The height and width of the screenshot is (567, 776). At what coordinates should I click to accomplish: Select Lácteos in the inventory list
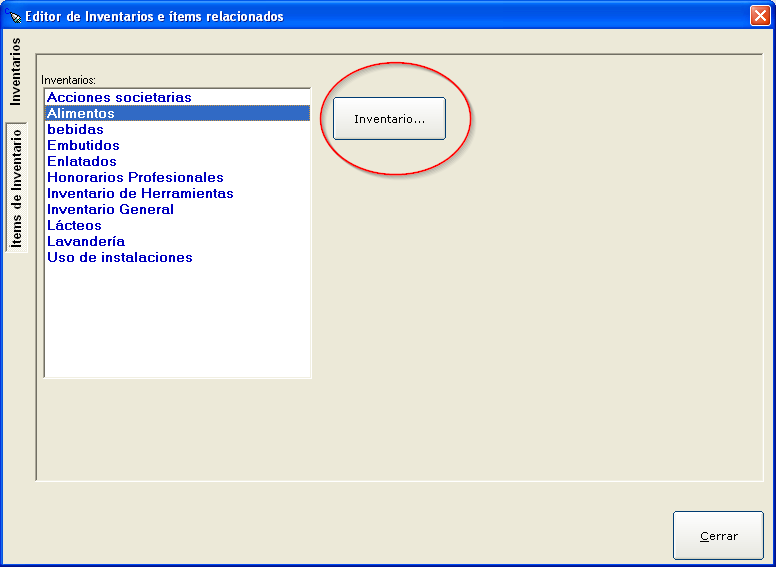tap(177, 225)
